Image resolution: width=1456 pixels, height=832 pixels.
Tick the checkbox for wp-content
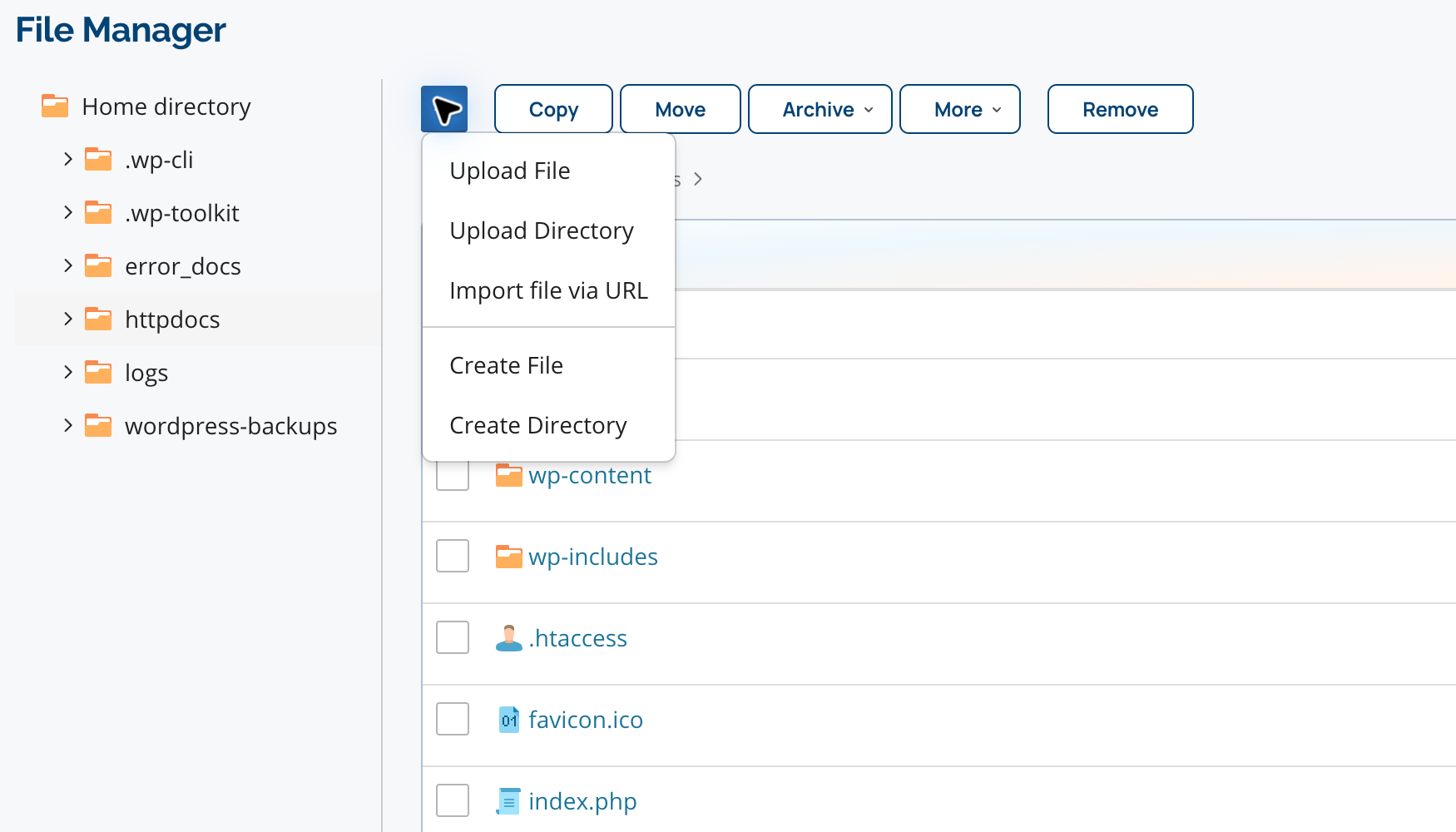453,474
